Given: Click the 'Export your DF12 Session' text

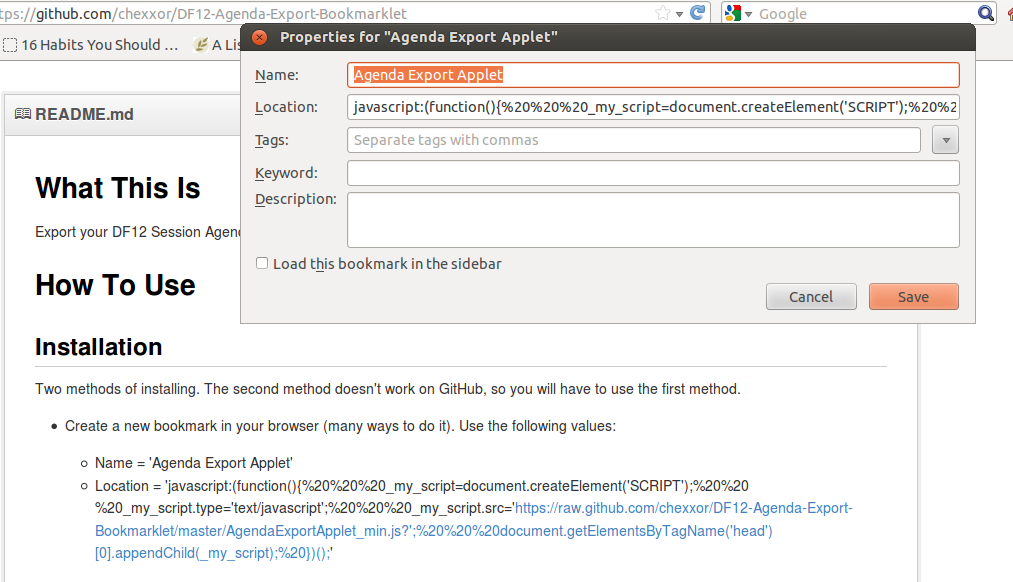Looking at the screenshot, I should click(138, 232).
